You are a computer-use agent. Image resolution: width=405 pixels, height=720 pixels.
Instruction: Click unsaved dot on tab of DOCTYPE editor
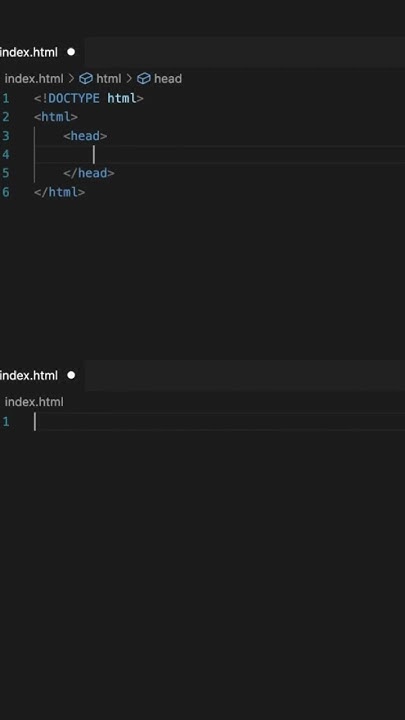(x=71, y=52)
